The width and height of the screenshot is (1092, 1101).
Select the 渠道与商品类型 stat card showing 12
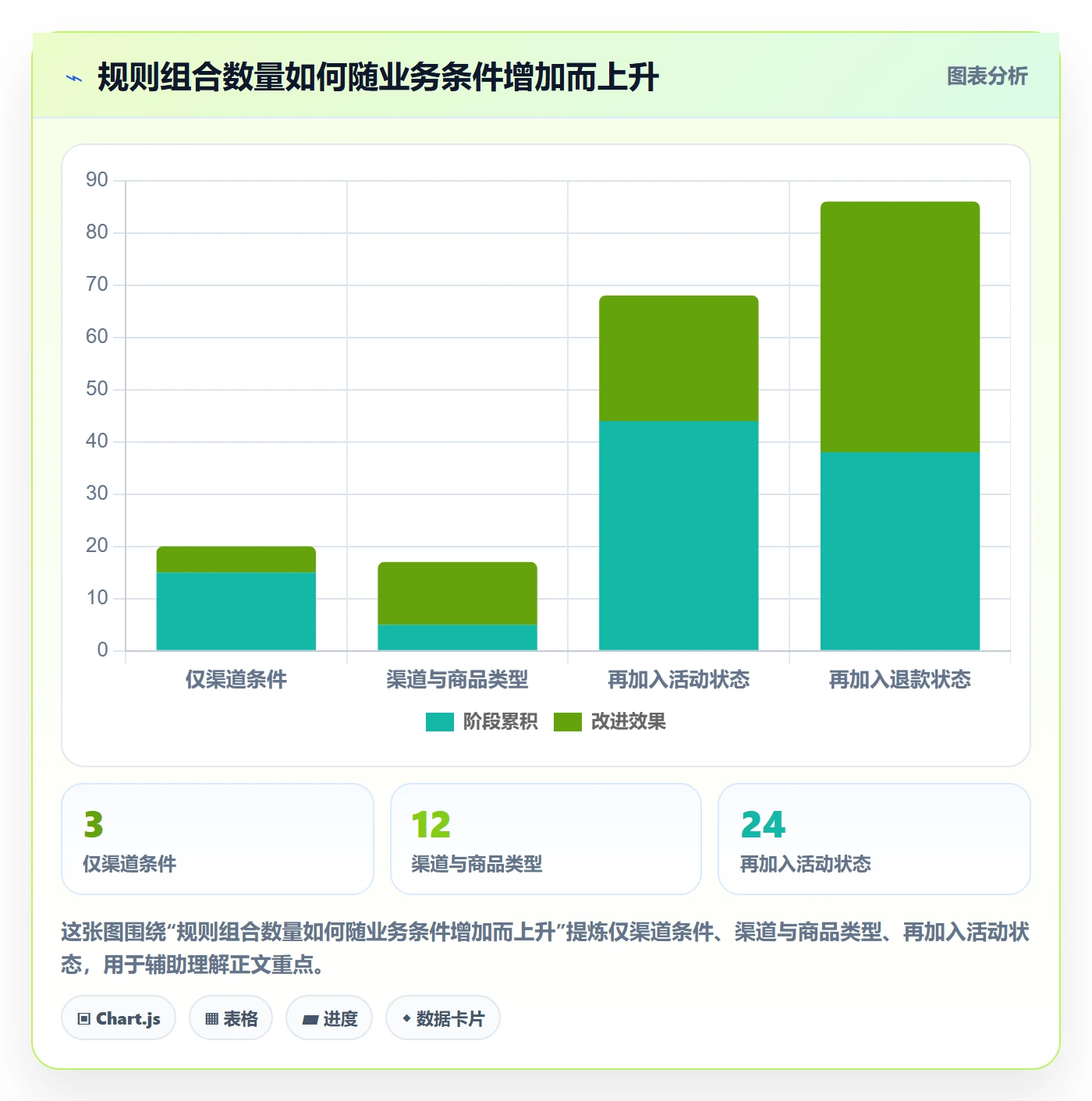pyautogui.click(x=546, y=839)
